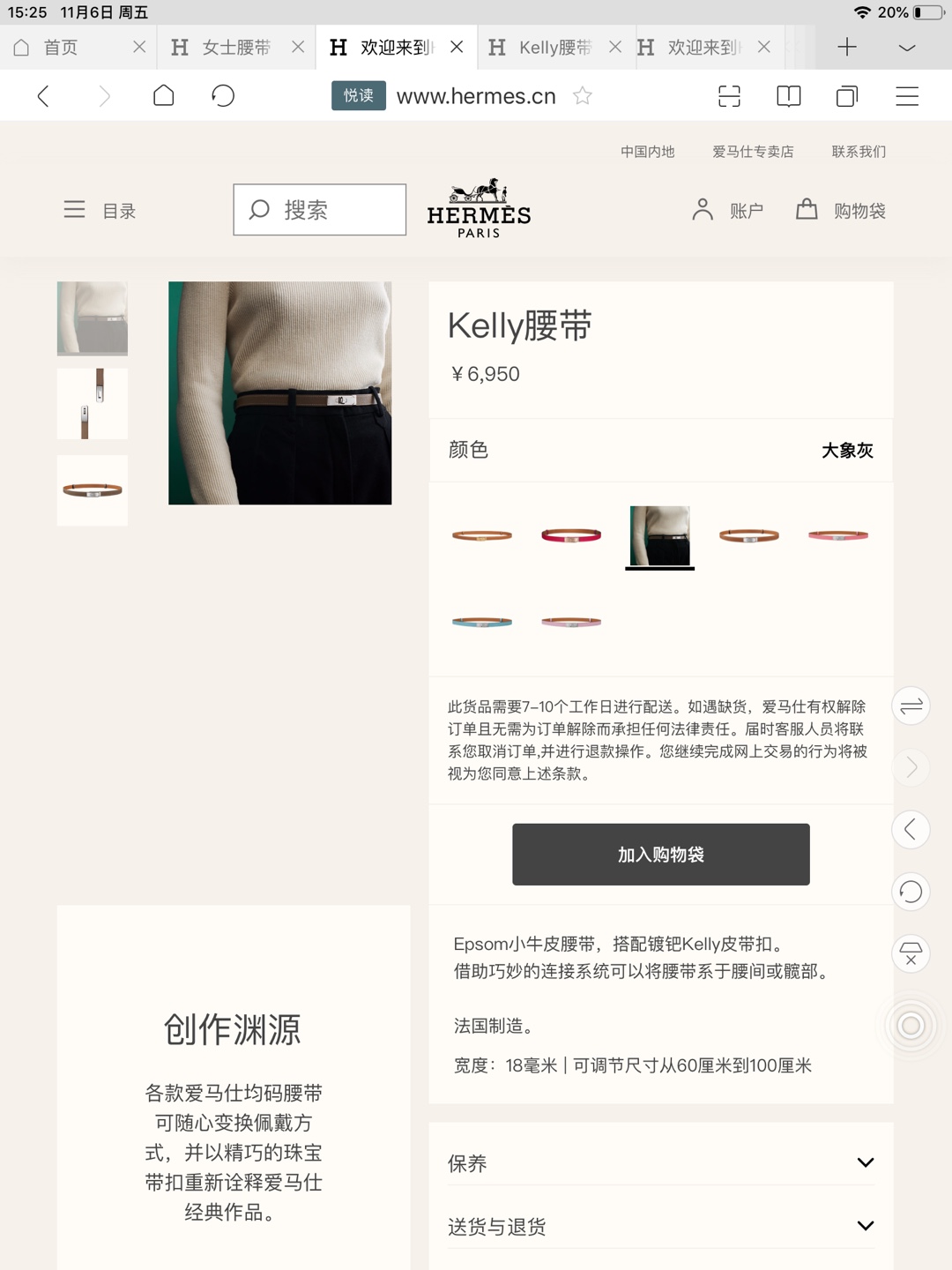Bookmark page with star icon

[x=583, y=95]
